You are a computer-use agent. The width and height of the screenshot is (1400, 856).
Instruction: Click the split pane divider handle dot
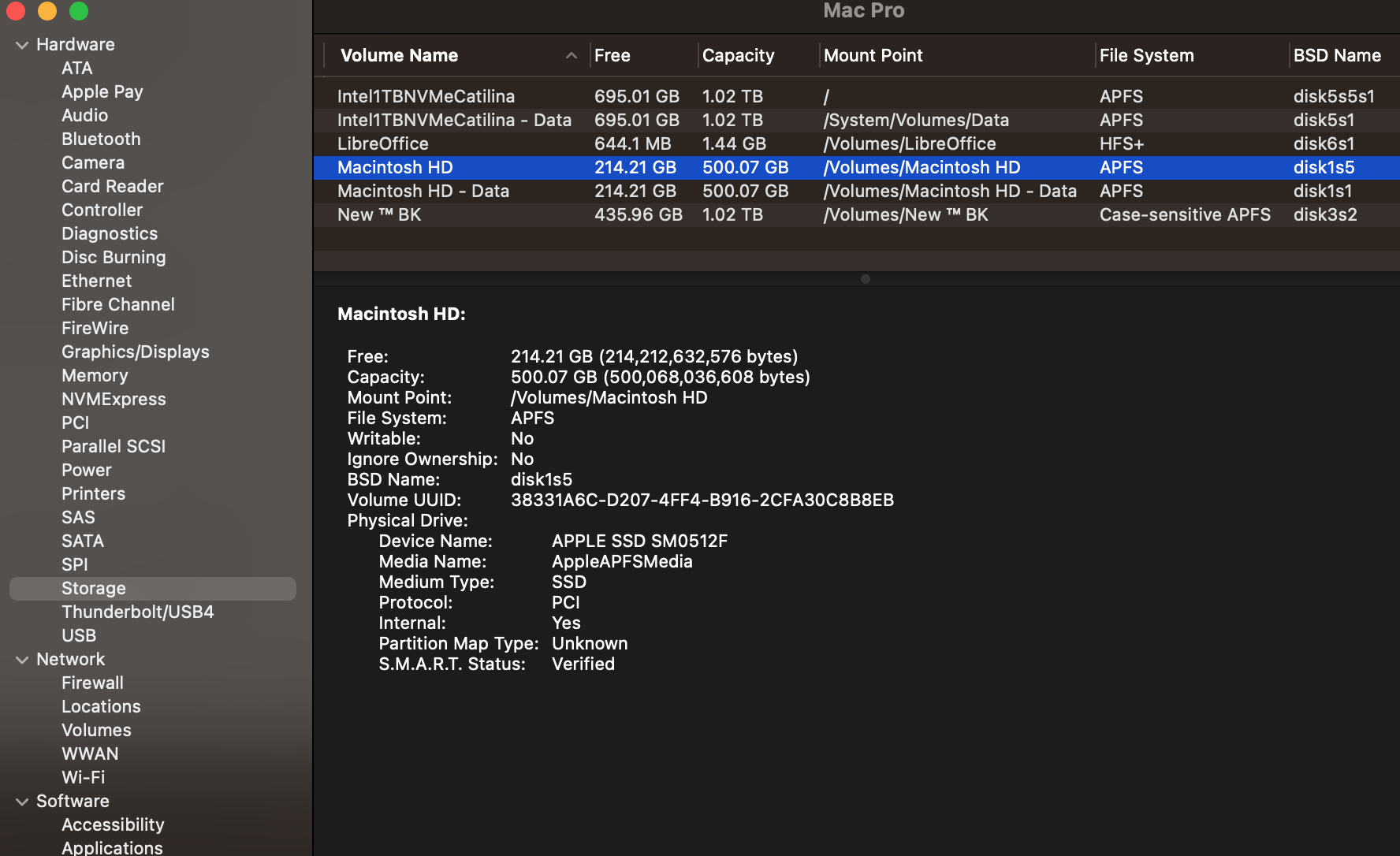tap(866, 279)
